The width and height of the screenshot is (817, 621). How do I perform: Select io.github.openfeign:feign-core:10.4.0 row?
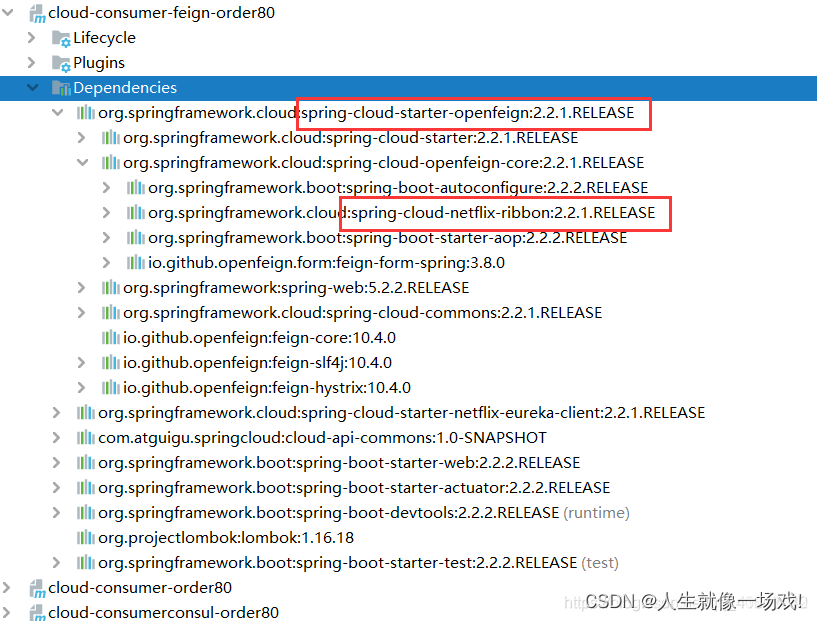click(x=259, y=338)
